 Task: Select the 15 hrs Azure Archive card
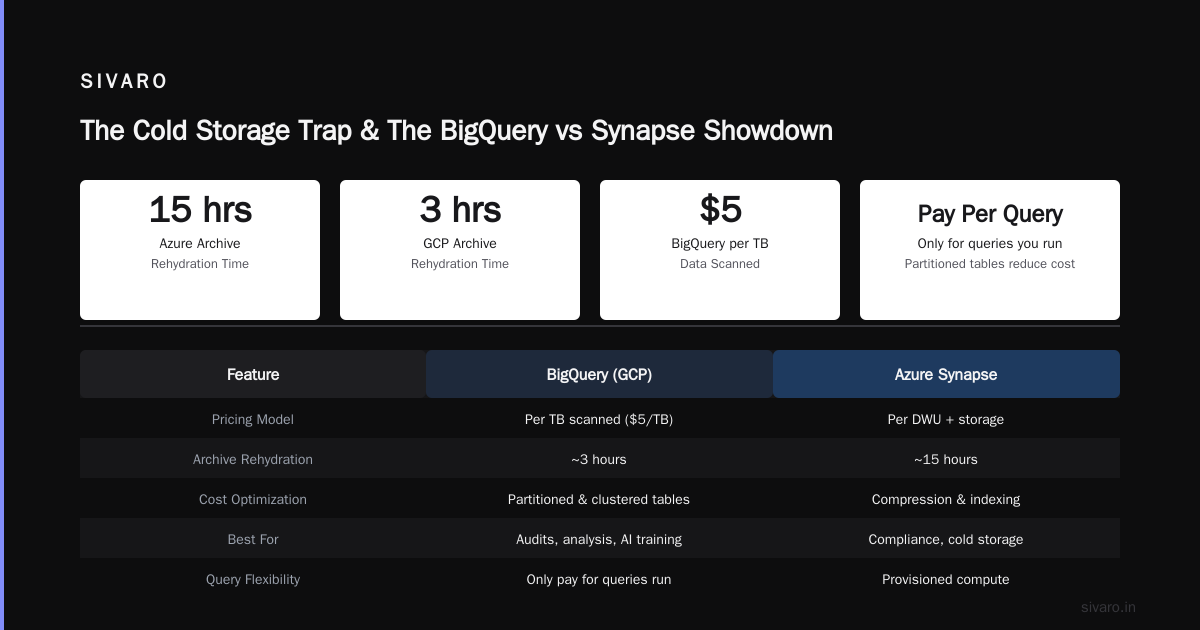[x=200, y=250]
